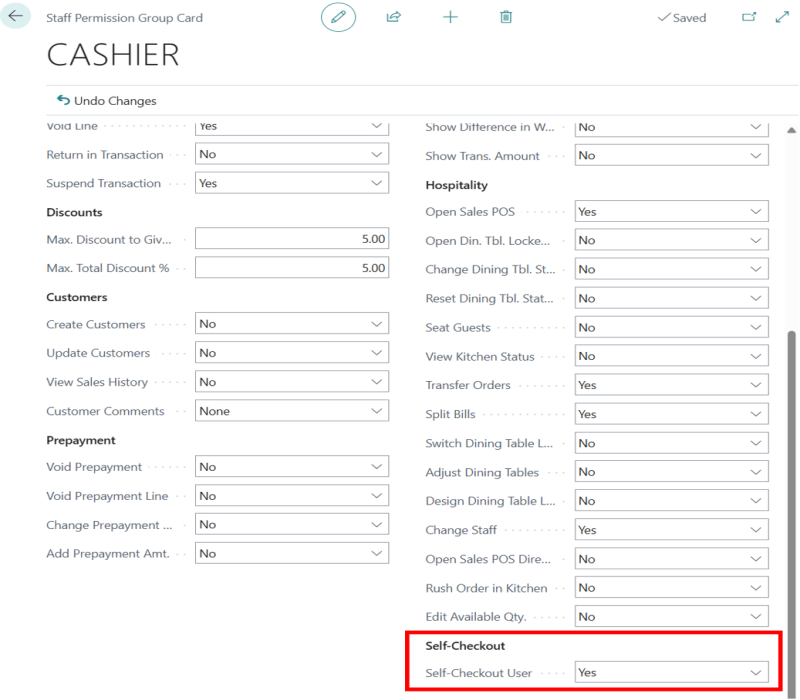This screenshot has height=700, width=800.
Task: Click scrollbar up arrow
Action: 792,131
